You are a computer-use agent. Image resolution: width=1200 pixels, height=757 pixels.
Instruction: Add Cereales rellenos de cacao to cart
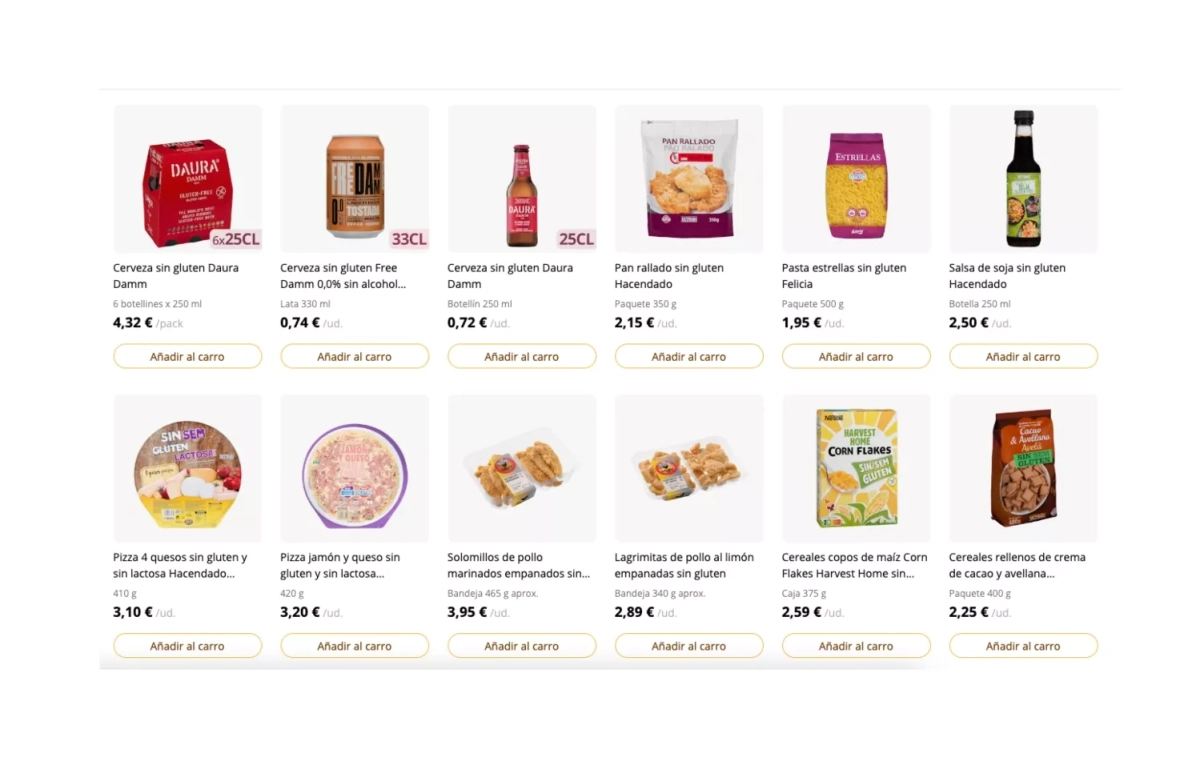(1022, 646)
